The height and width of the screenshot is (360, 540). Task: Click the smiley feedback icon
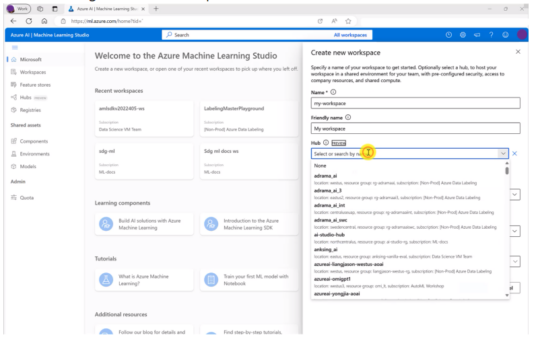[505, 35]
